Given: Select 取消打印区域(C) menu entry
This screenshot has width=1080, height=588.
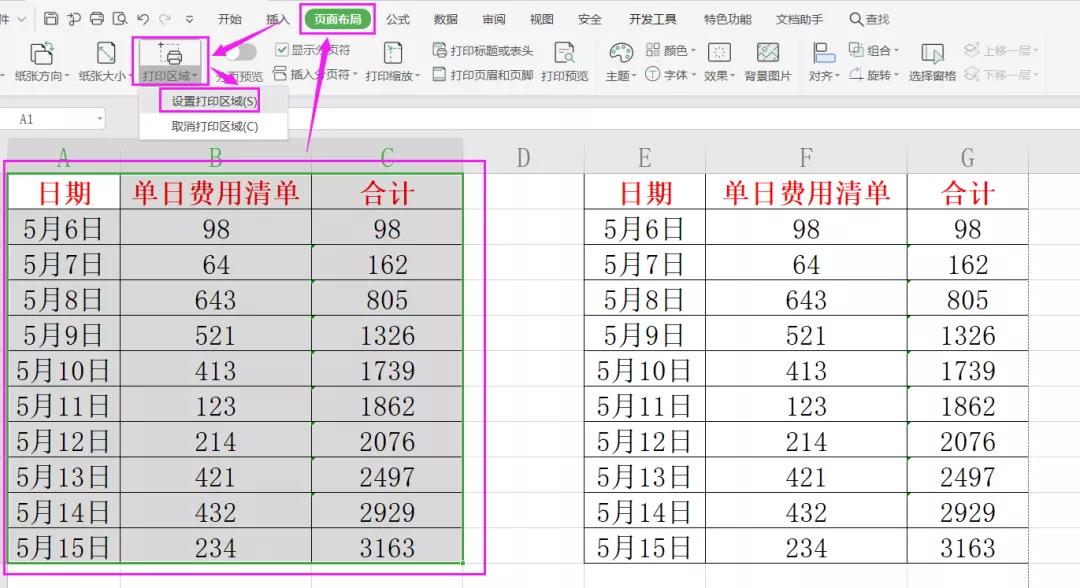Looking at the screenshot, I should click(x=214, y=127).
